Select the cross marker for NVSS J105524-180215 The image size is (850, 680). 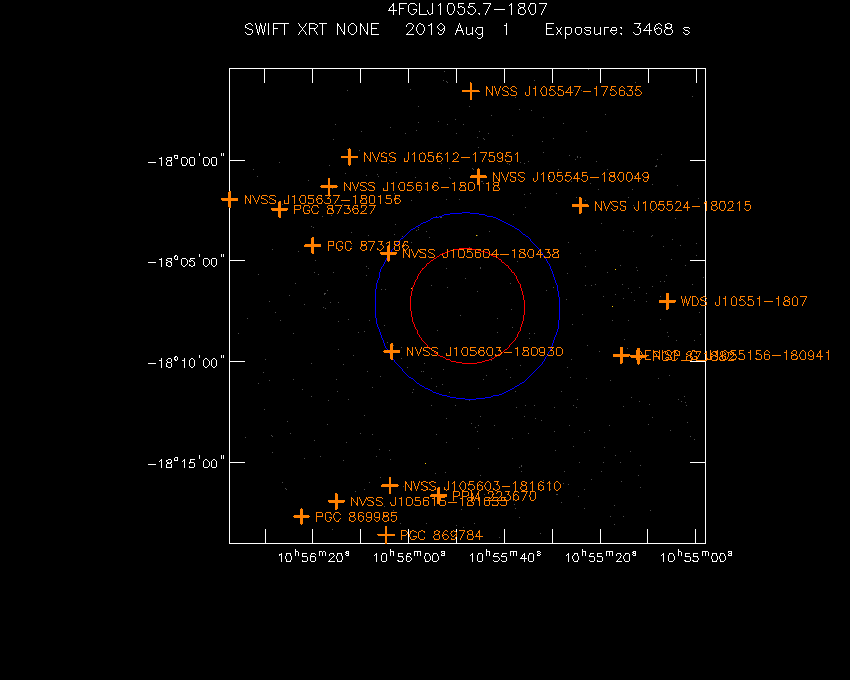click(580, 206)
